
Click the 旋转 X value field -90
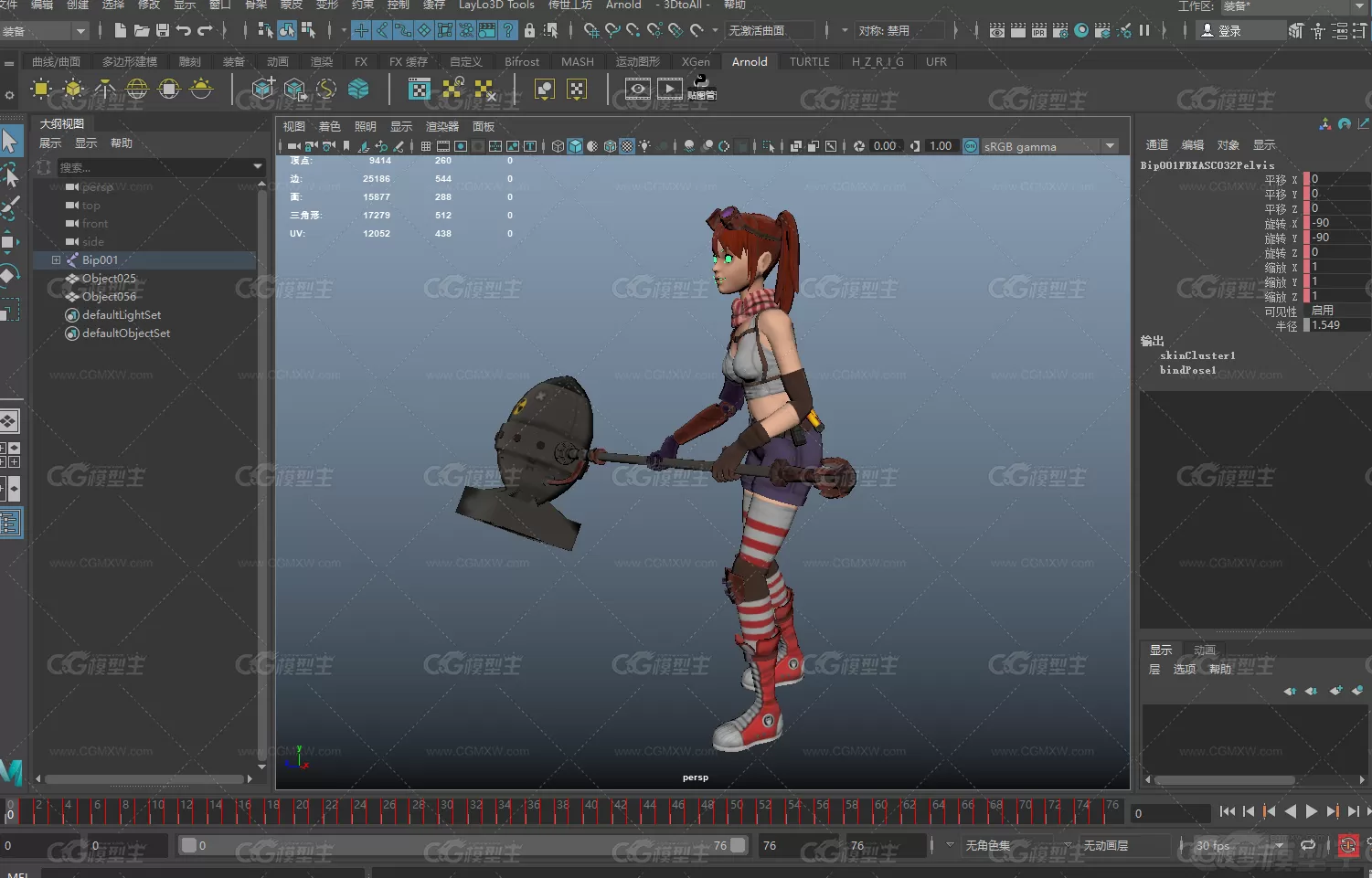[x=1341, y=223]
